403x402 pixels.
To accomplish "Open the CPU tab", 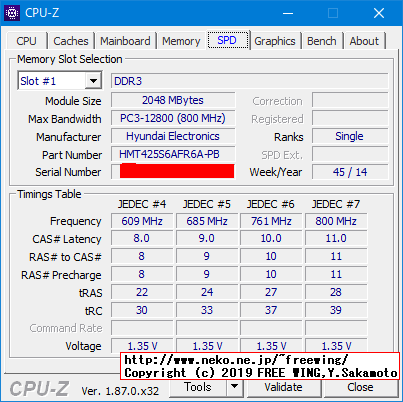I will 26,41.
